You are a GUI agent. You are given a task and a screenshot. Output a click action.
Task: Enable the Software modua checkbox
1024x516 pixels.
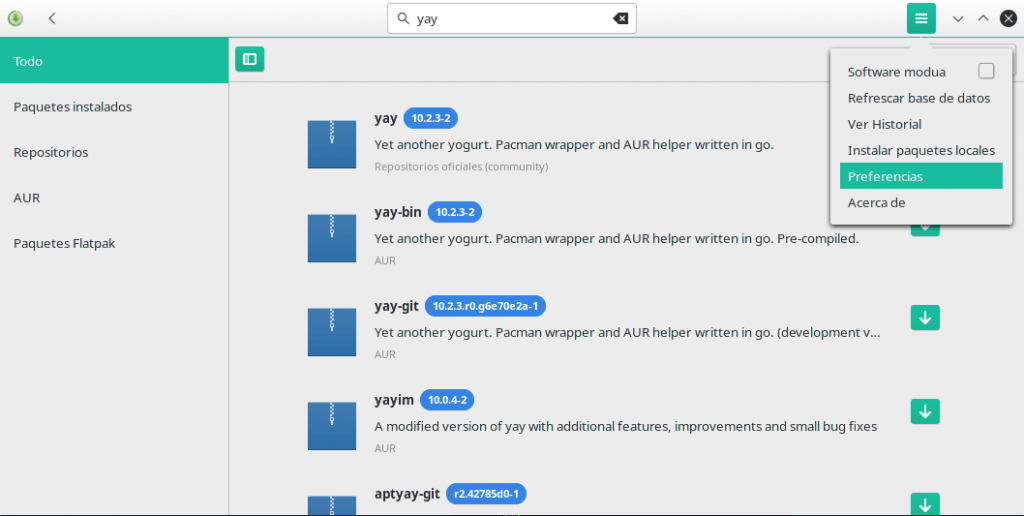pyautogui.click(x=986, y=71)
